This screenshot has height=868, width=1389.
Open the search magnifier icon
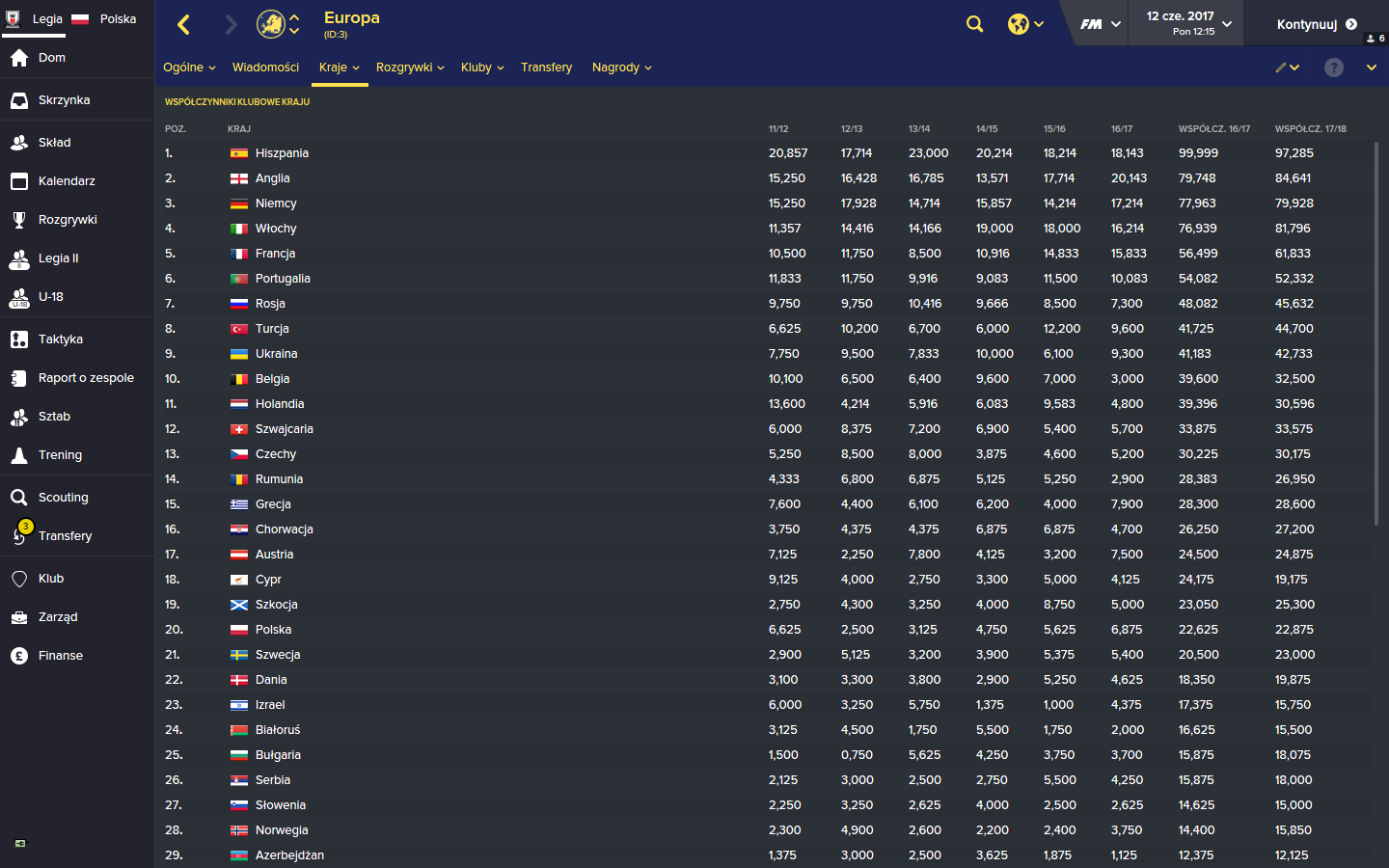point(975,24)
